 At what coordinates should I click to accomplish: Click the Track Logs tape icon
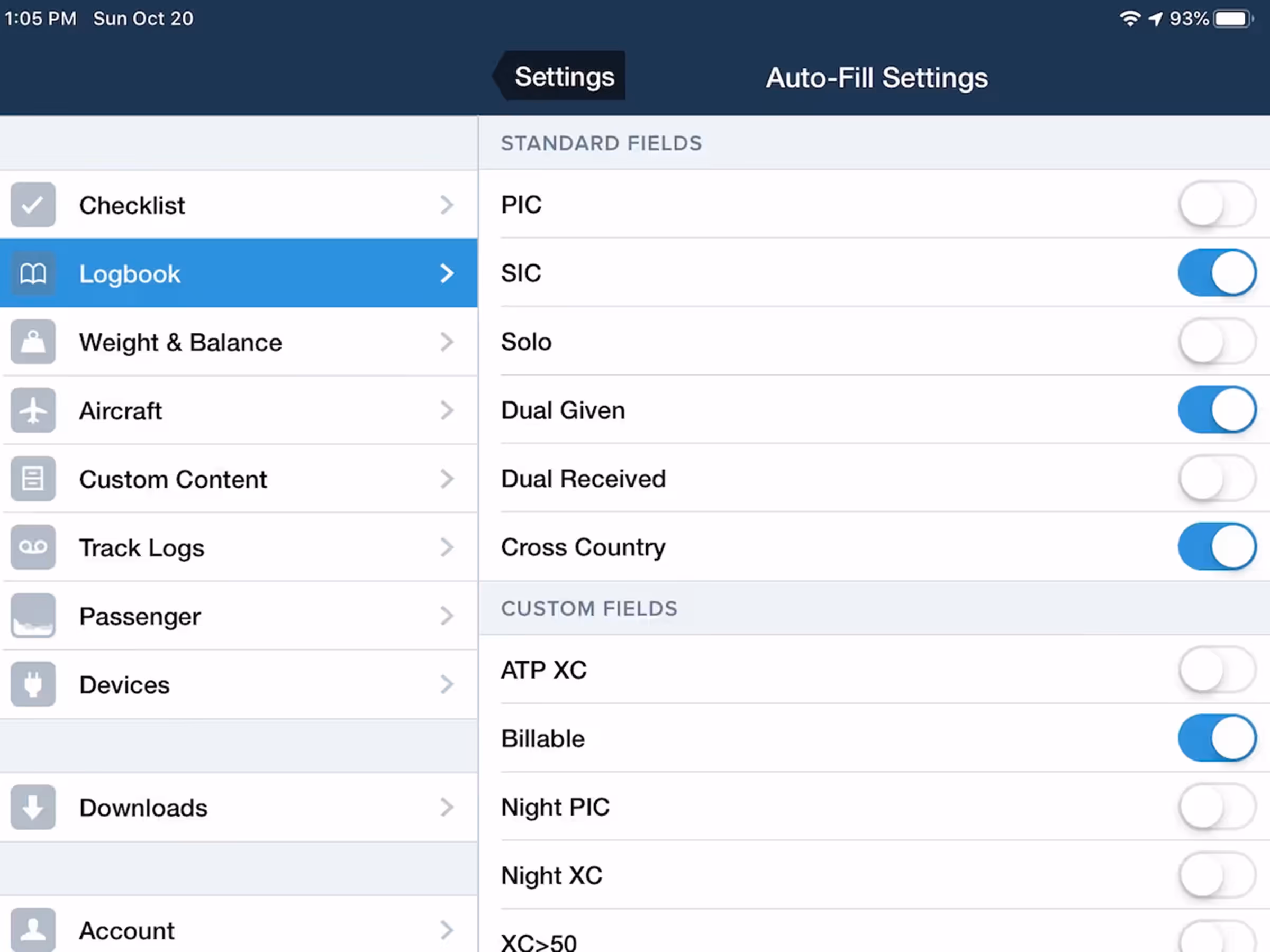[33, 547]
